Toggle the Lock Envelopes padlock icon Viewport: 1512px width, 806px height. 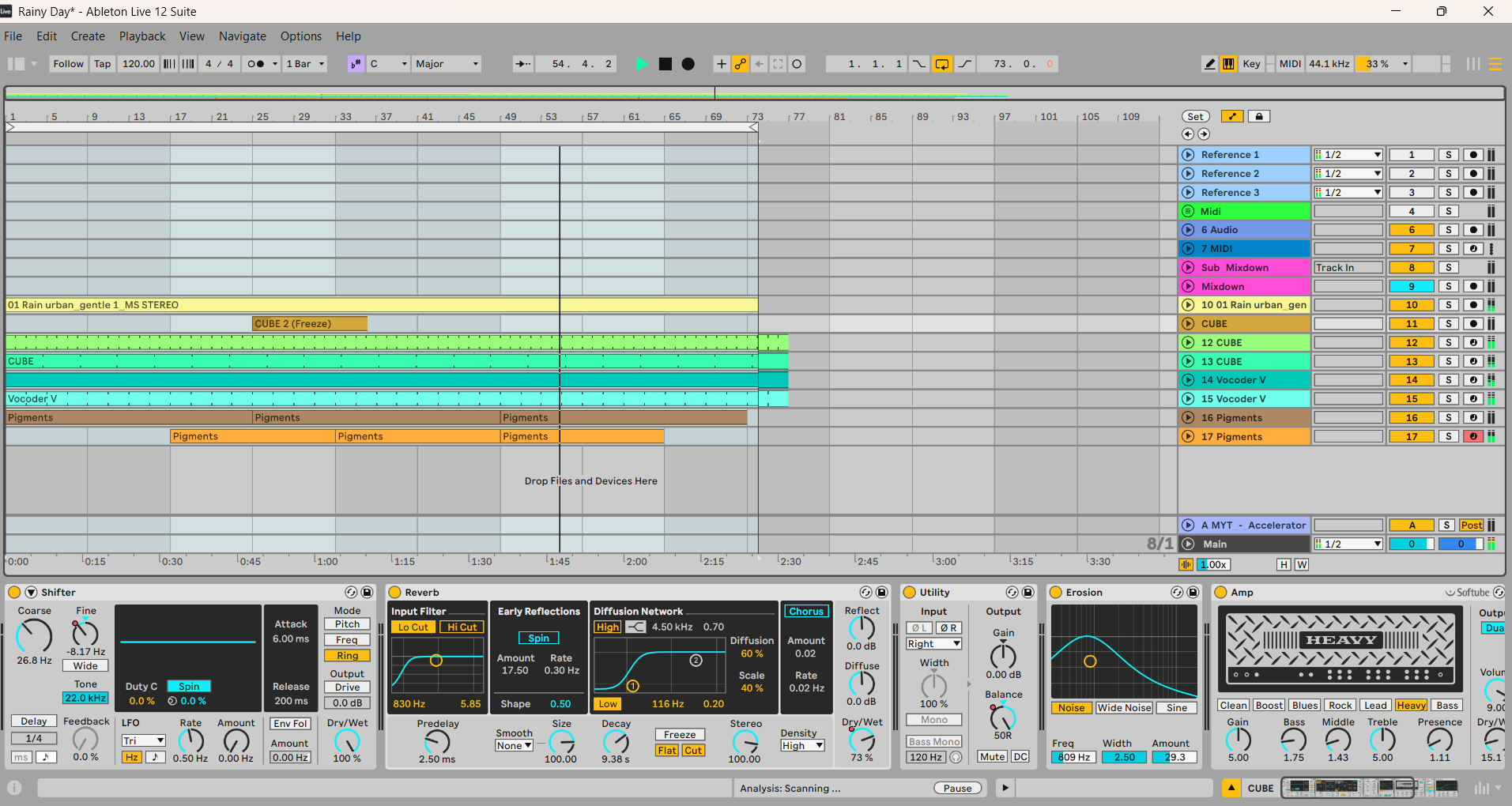pos(1259,116)
